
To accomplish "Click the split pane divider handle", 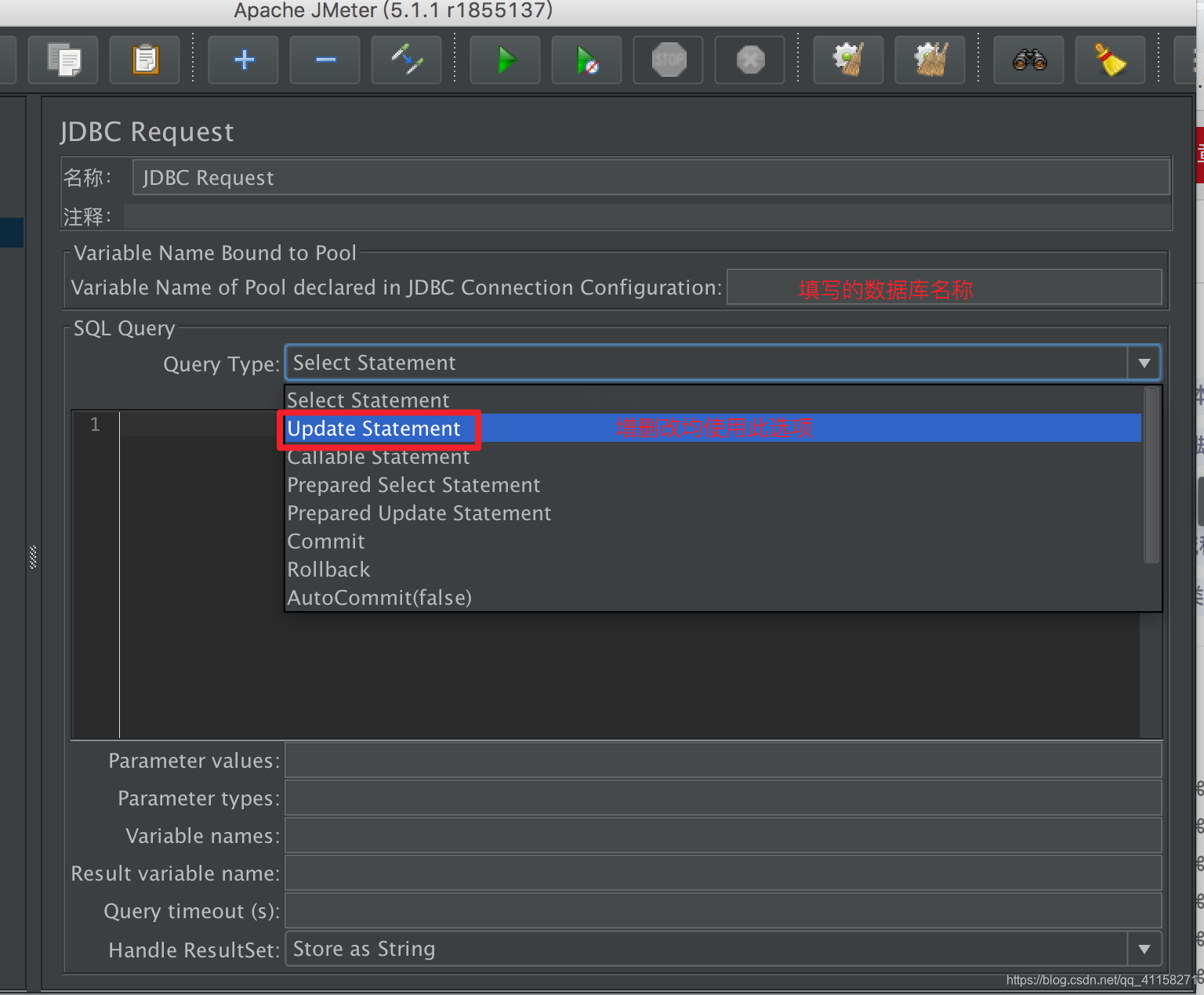I will pos(33,557).
